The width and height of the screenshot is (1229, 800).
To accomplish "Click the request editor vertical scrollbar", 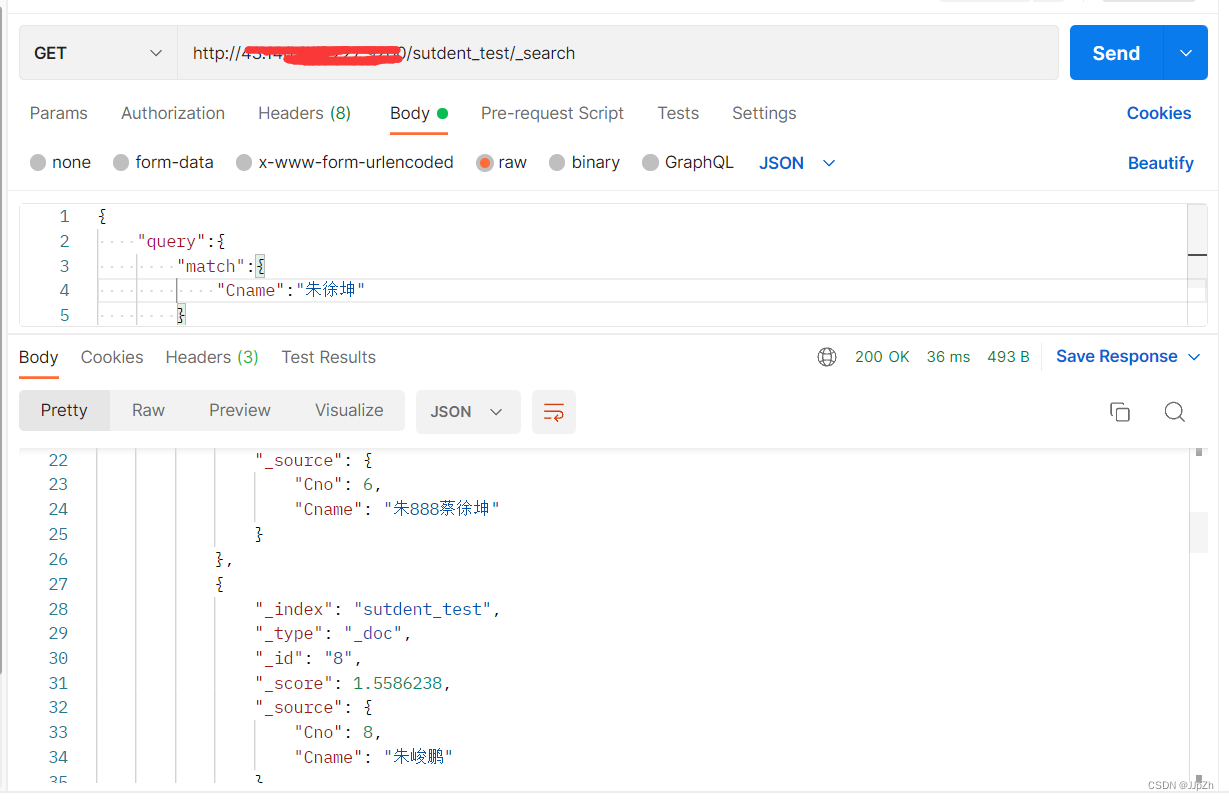I will [1197, 264].
